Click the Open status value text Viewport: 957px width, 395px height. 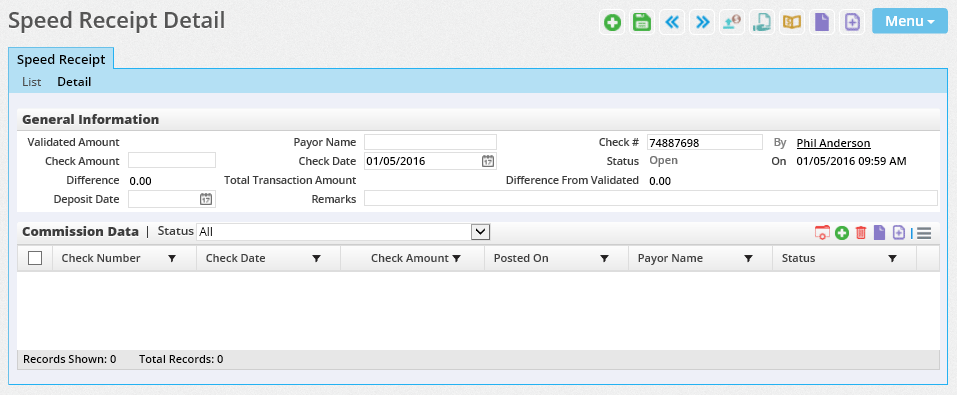[x=663, y=161]
